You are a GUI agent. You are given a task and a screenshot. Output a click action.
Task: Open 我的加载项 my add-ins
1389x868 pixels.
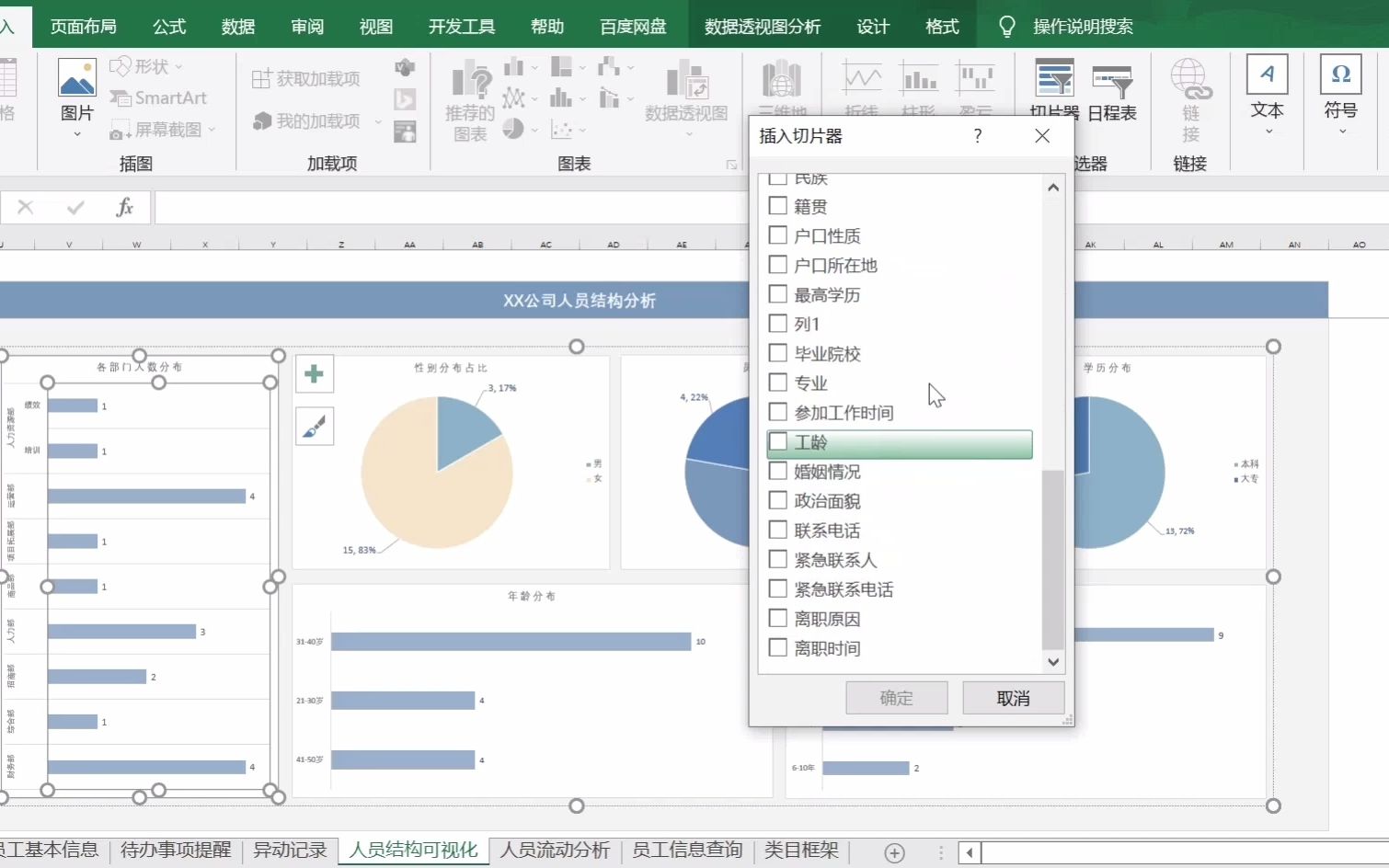tap(306, 120)
